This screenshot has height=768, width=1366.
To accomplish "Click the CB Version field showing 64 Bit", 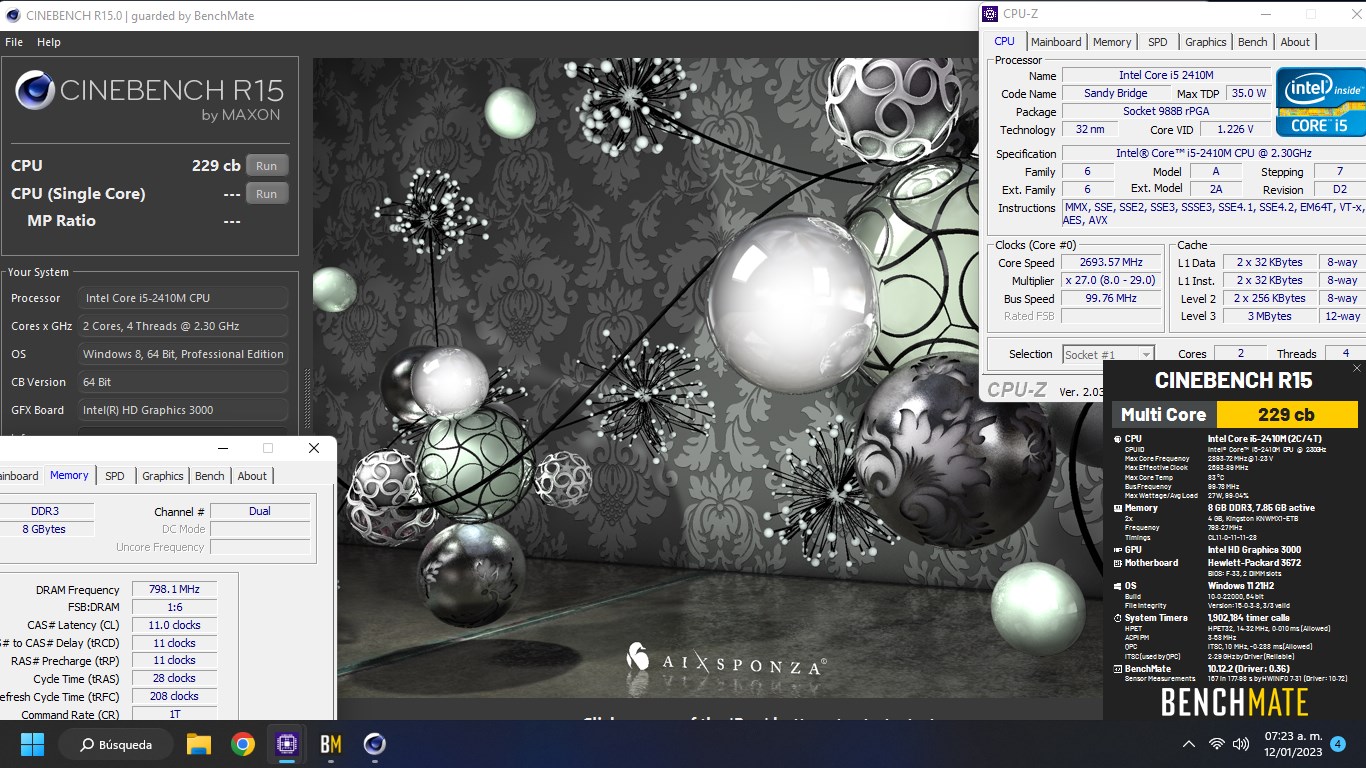I will (x=183, y=382).
